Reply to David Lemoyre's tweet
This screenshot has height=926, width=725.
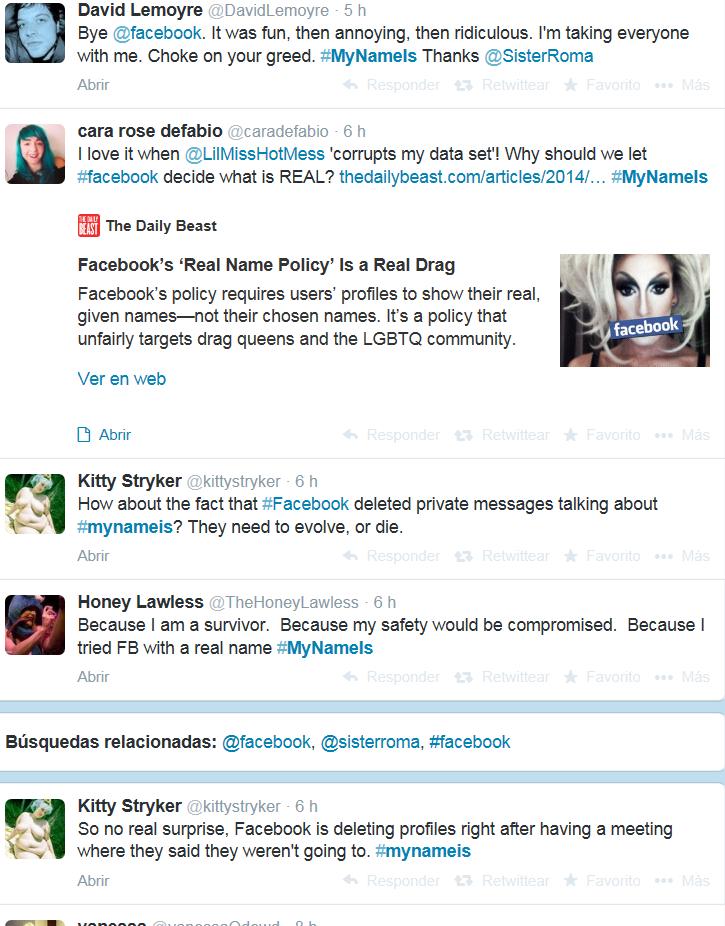tap(391, 85)
